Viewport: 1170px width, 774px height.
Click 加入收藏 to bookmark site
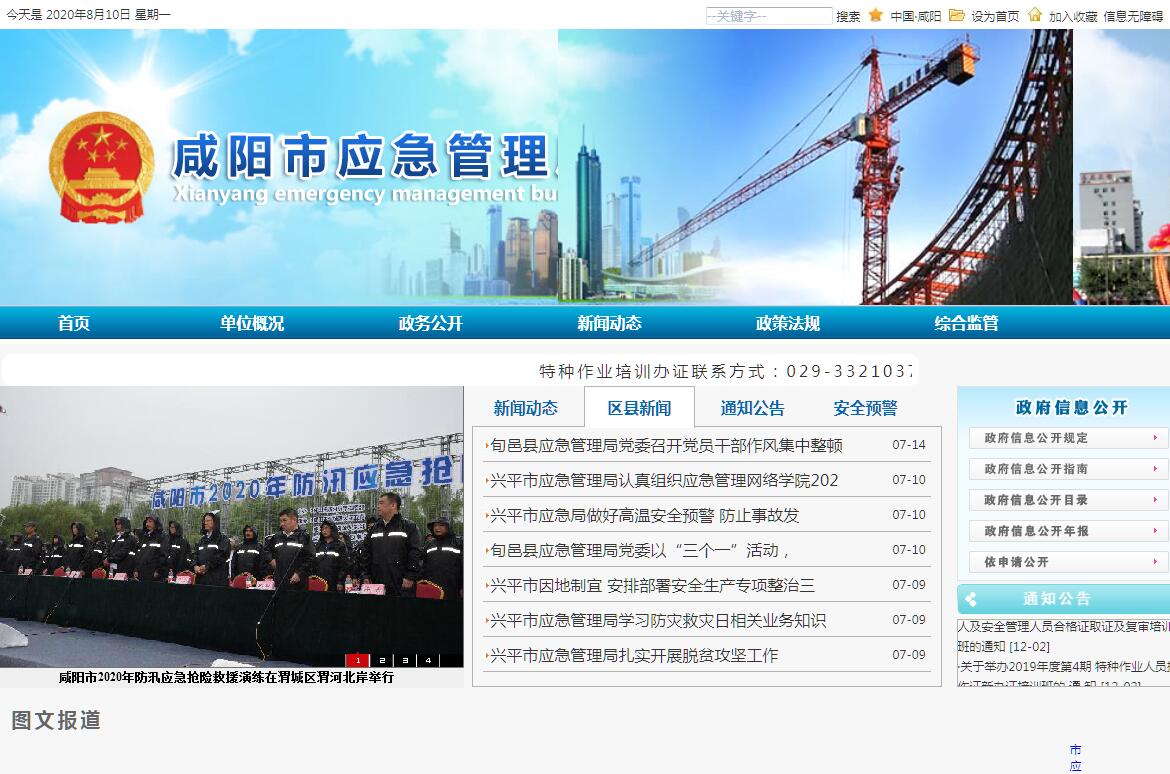click(1073, 16)
